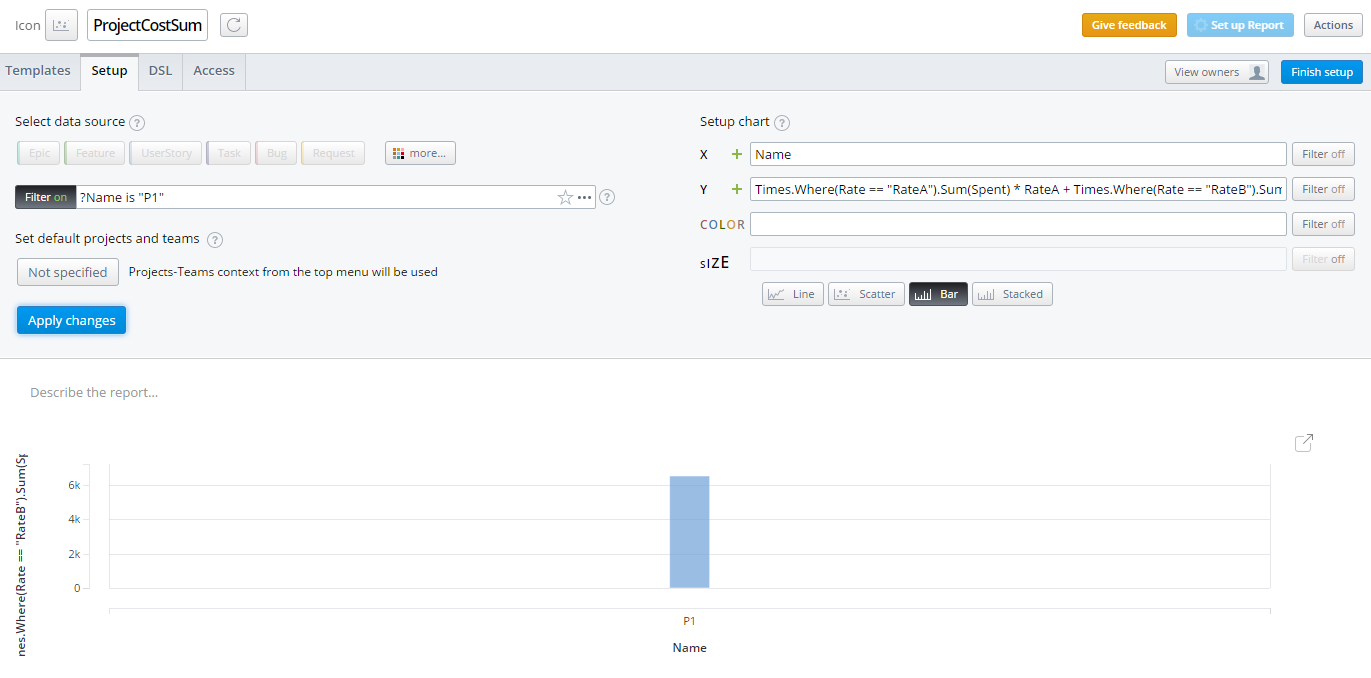Click the Give feedback button
1371x678 pixels.
pyautogui.click(x=1129, y=25)
